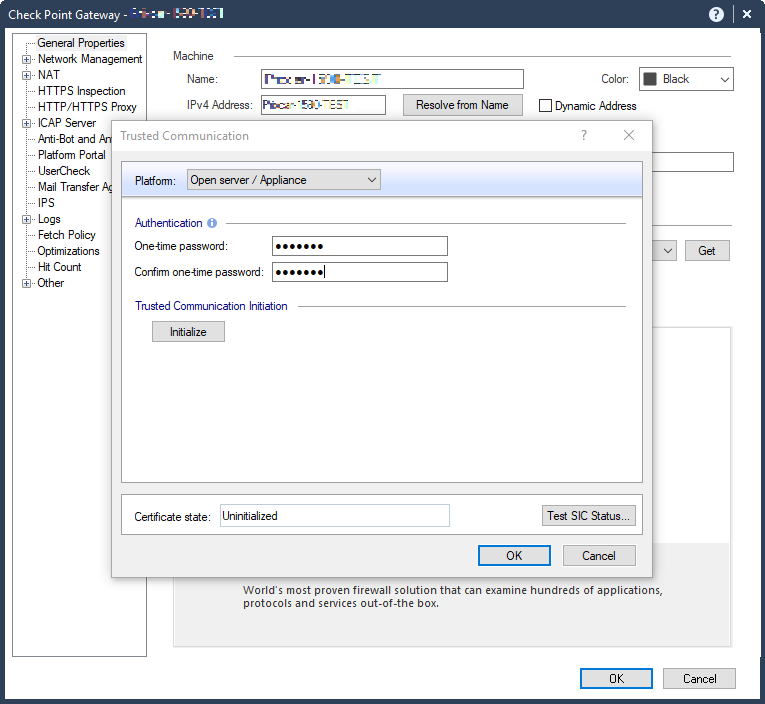Screen dimensions: 765x704
Task: Click the Trusted Communication help question mark
Action: (x=584, y=135)
